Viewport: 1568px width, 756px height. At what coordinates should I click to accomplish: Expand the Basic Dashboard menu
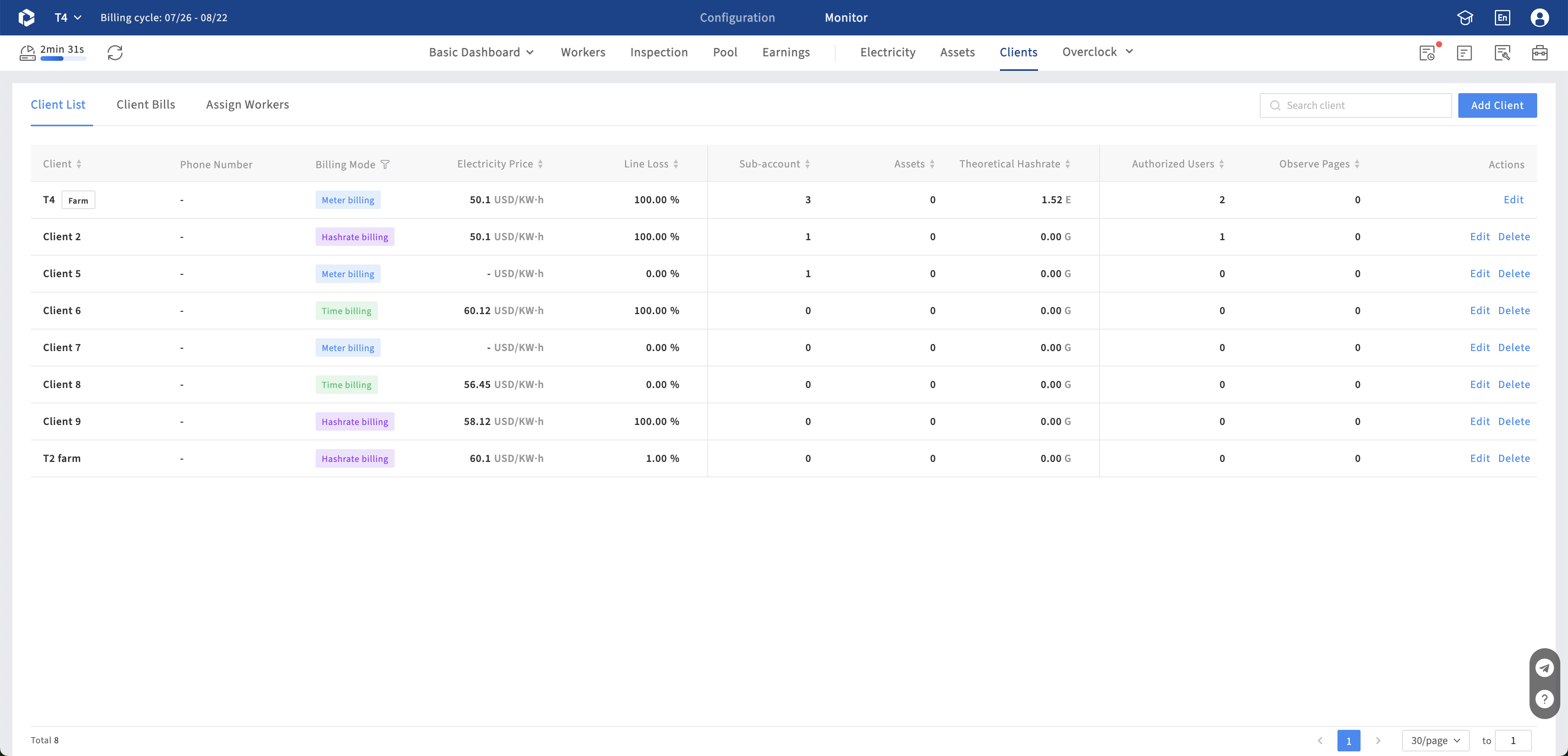tap(481, 52)
